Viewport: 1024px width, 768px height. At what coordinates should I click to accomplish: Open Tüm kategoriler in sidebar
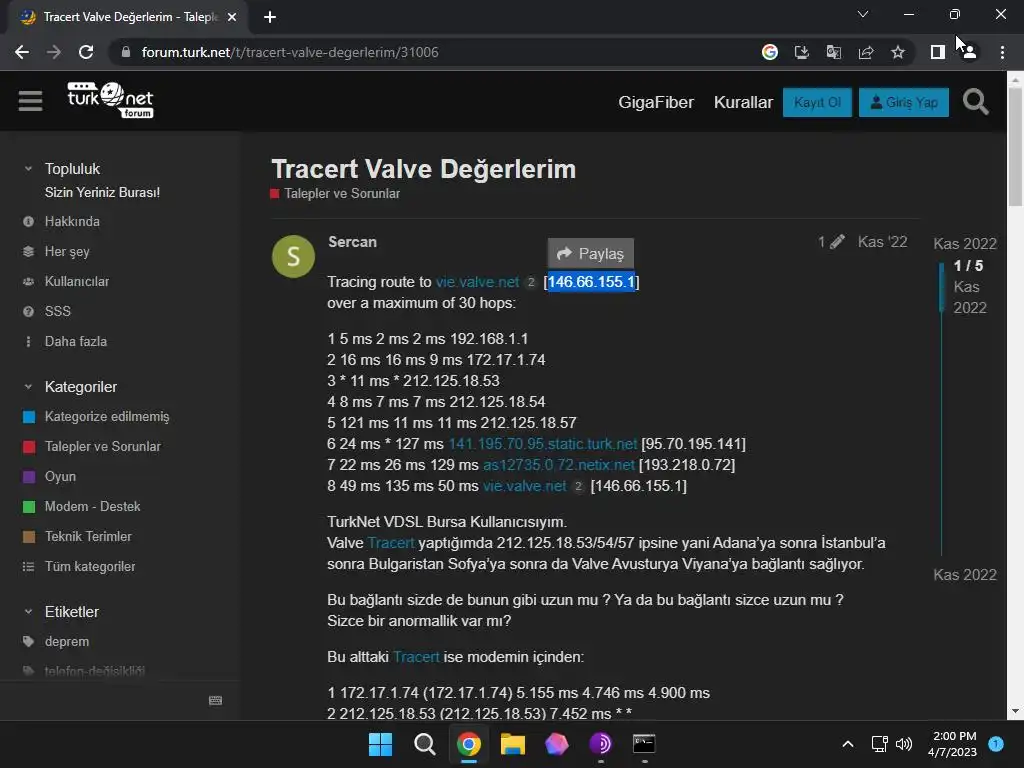pyautogui.click(x=89, y=567)
